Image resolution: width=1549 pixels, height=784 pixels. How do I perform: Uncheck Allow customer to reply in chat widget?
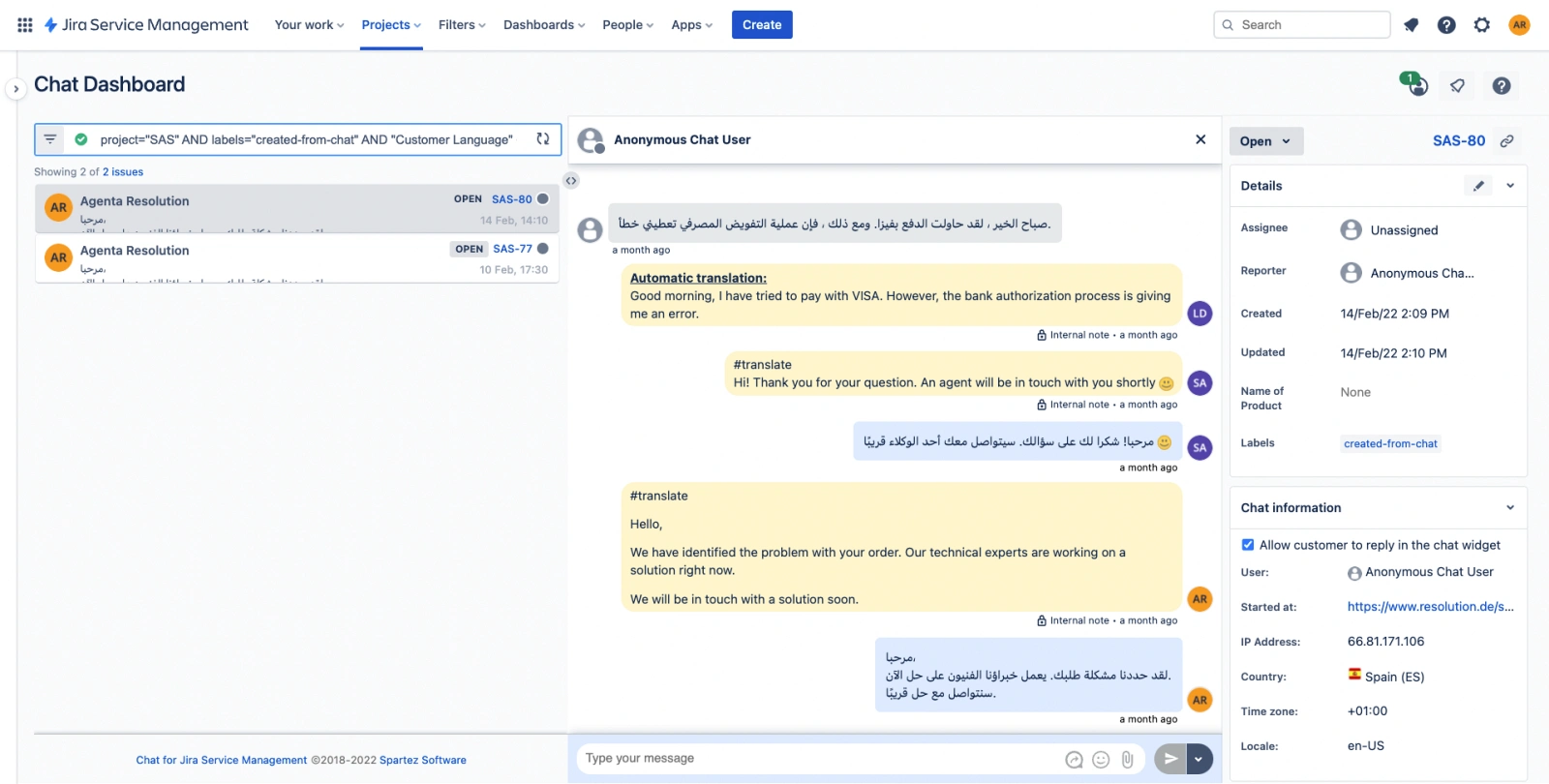click(1248, 545)
